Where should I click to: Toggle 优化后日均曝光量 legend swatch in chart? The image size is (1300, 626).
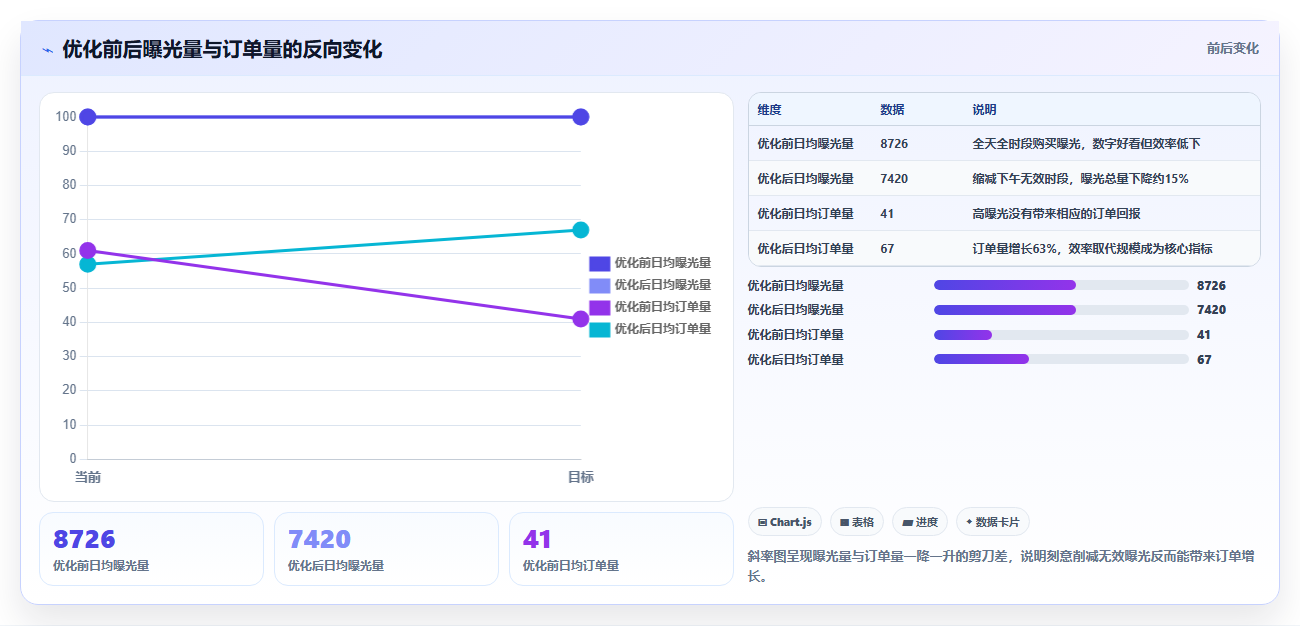[x=599, y=286]
